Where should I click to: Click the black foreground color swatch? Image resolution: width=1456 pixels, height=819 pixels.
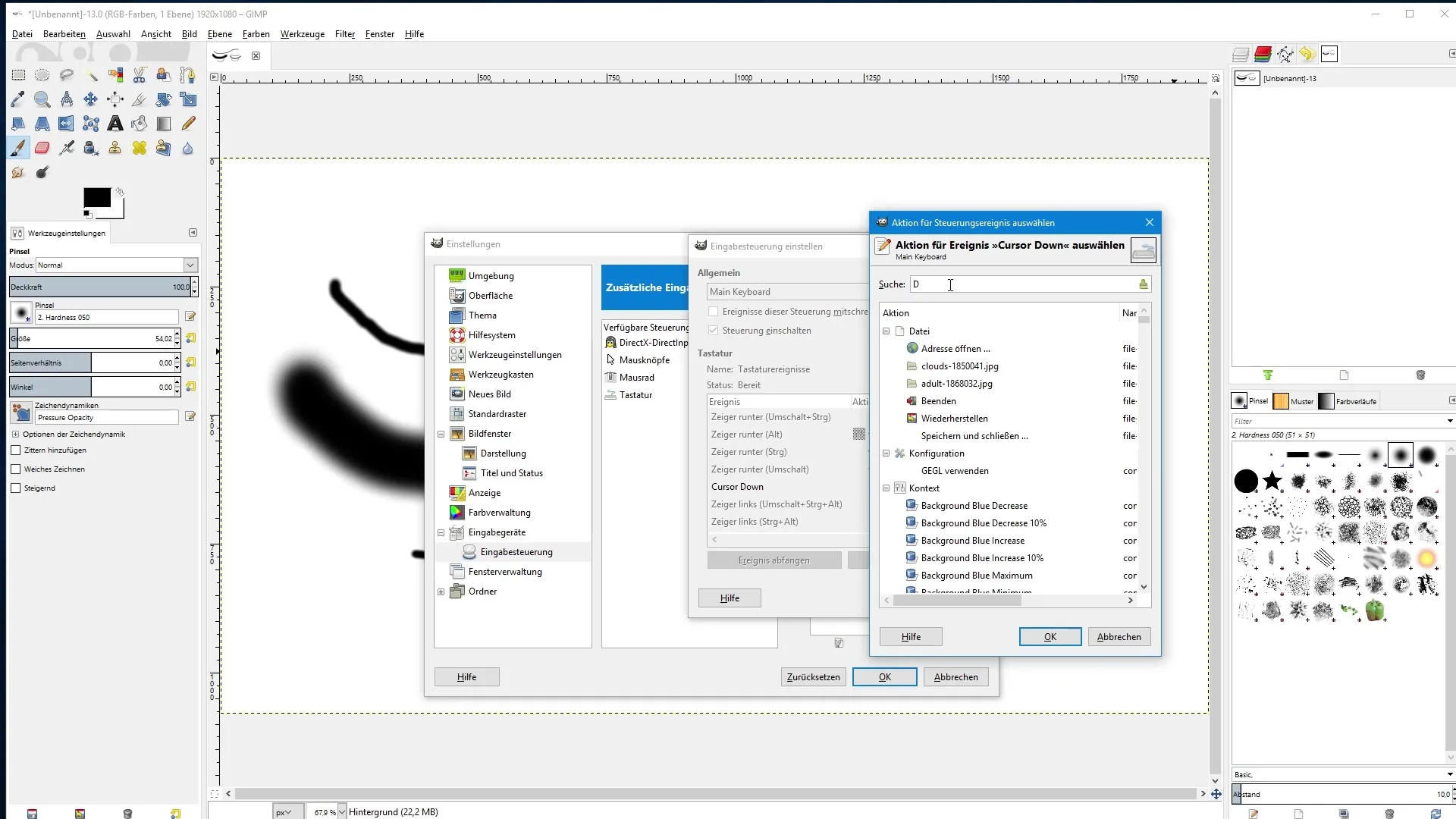tap(96, 197)
